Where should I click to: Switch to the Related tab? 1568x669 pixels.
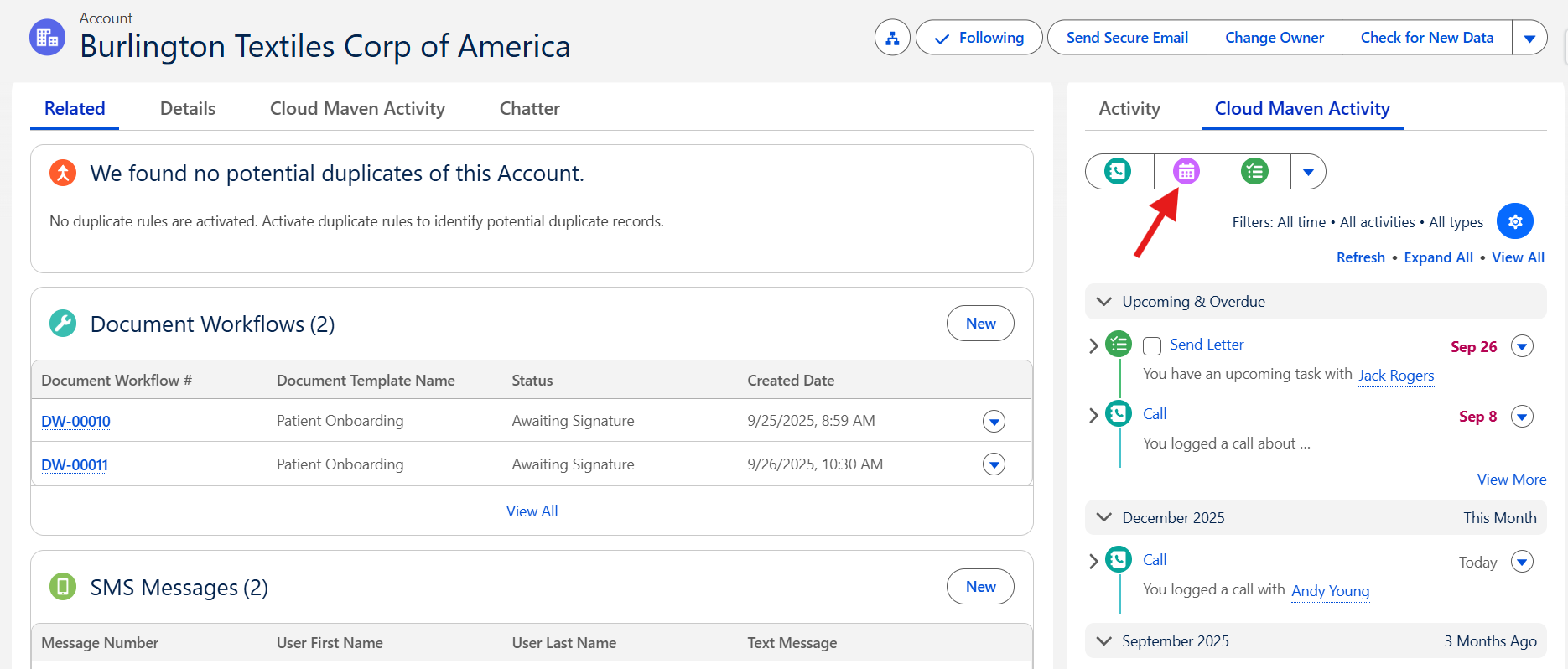(75, 109)
